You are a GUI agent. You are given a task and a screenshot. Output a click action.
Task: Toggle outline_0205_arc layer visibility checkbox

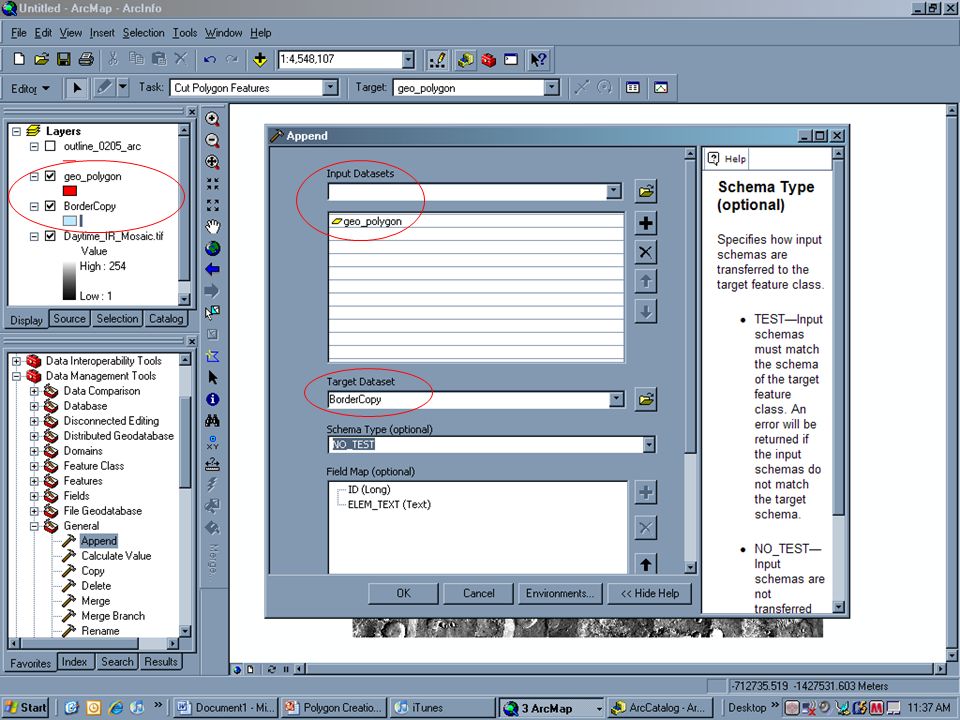[x=50, y=146]
